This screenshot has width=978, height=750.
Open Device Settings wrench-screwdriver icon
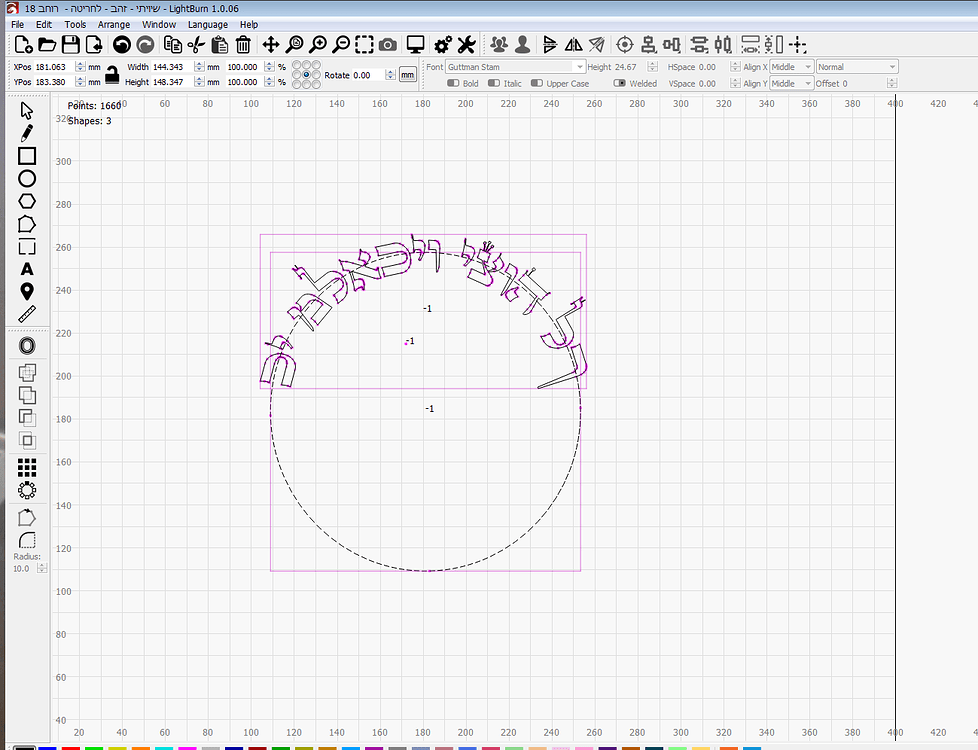point(466,44)
